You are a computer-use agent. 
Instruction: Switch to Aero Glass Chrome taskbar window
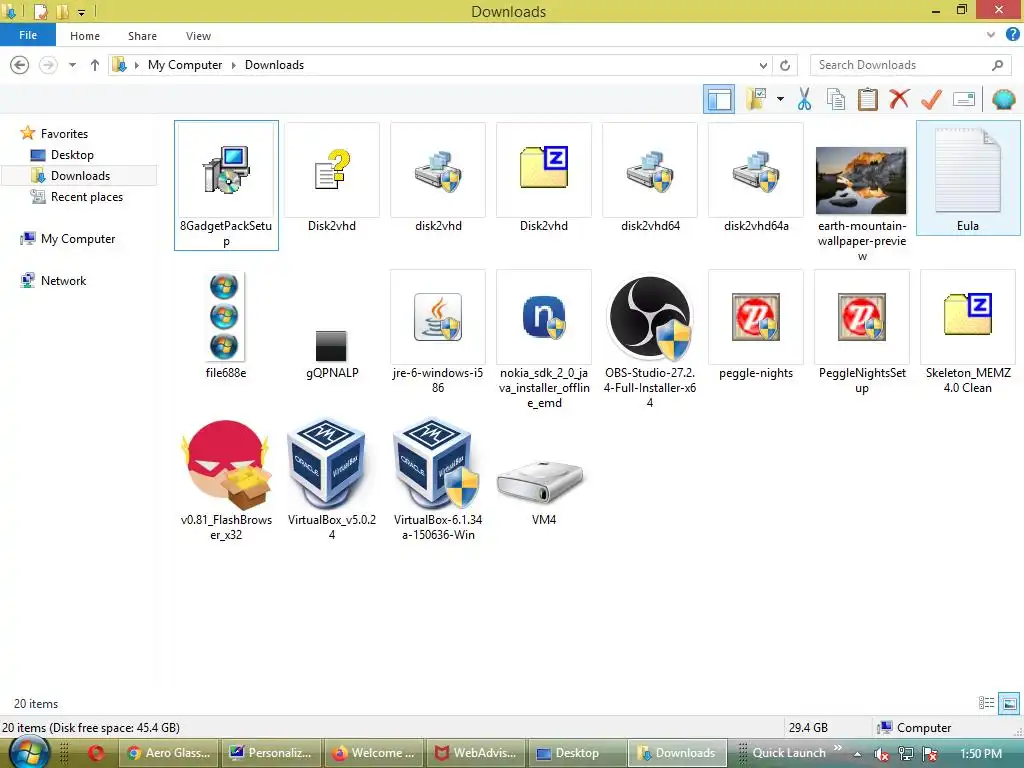(169, 753)
